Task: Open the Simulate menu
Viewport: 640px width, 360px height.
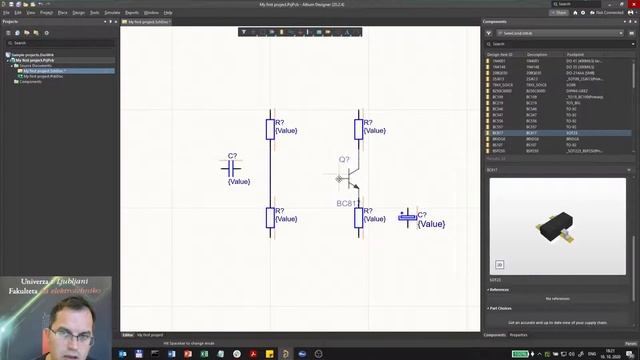Action: [112, 13]
